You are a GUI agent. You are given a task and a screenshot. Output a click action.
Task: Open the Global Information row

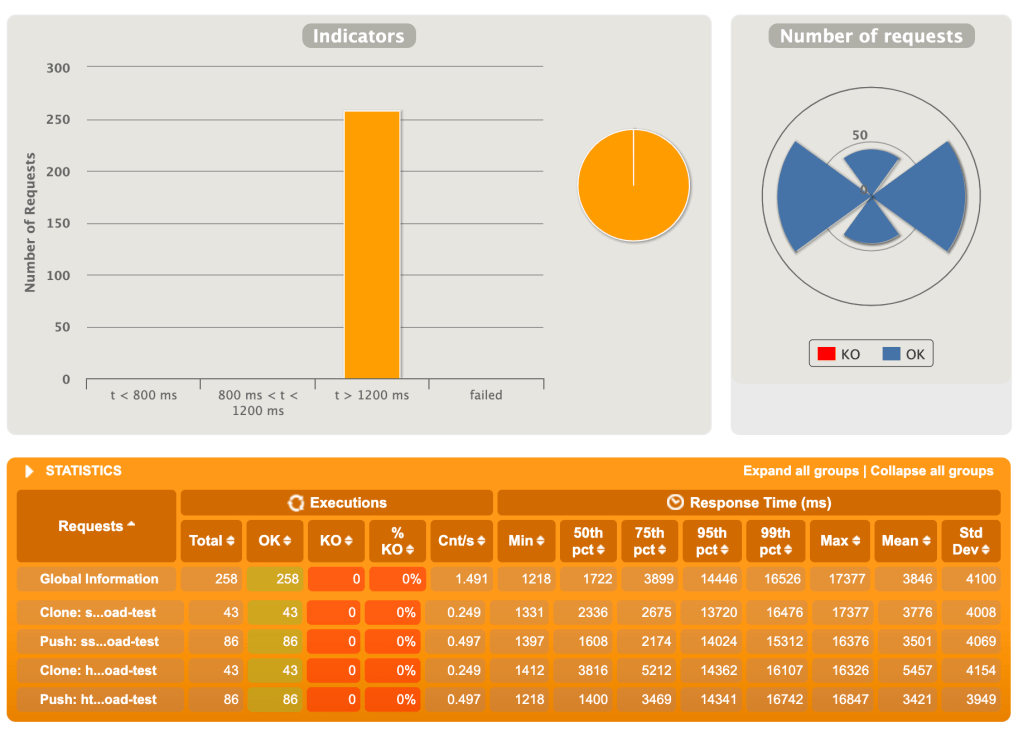click(x=99, y=579)
